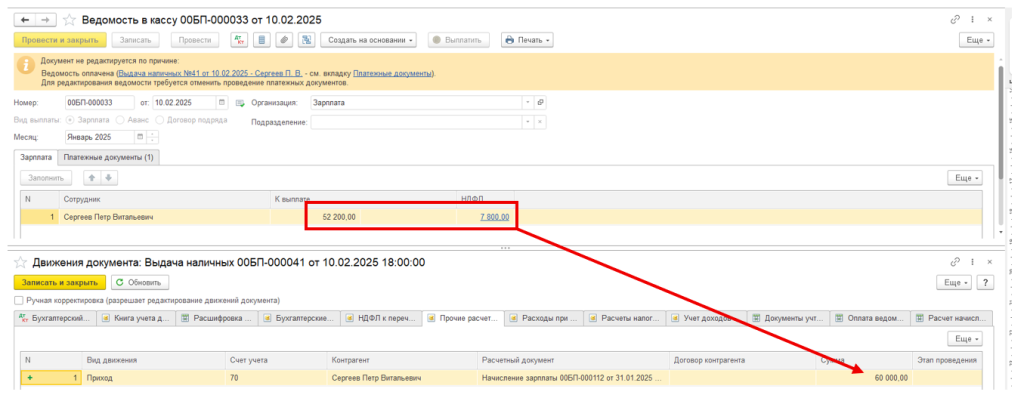Select Аванс payment type radio

120,120
